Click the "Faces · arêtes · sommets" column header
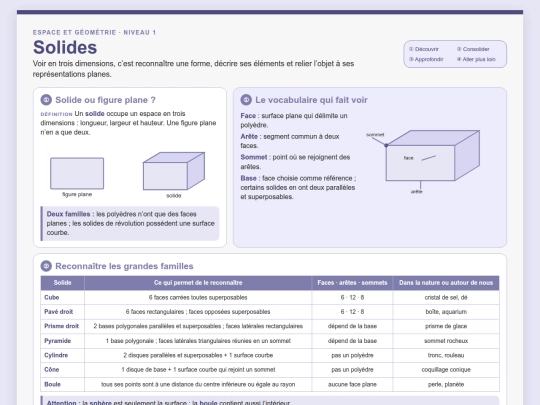The image size is (540, 405). click(x=352, y=283)
